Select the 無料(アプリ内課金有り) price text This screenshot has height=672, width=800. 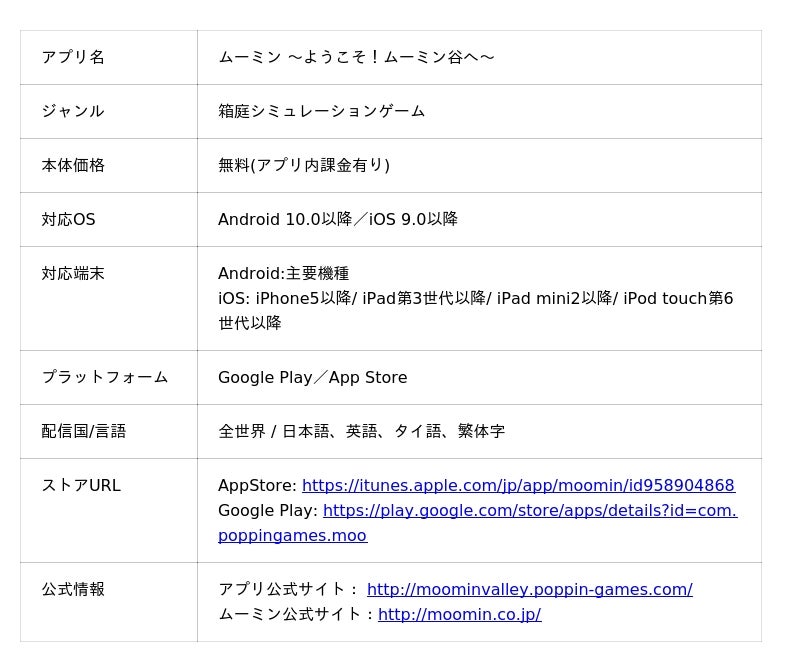[x=304, y=165]
